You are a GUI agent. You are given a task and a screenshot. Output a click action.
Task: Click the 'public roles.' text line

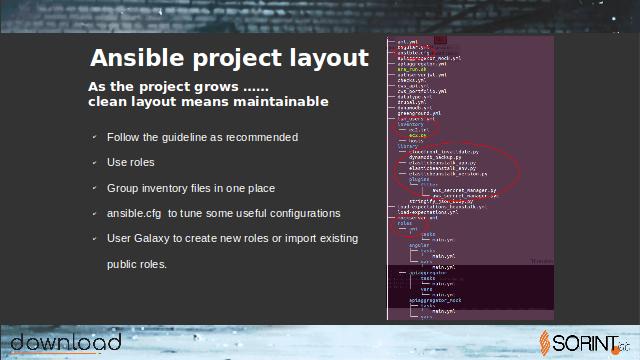click(x=137, y=264)
